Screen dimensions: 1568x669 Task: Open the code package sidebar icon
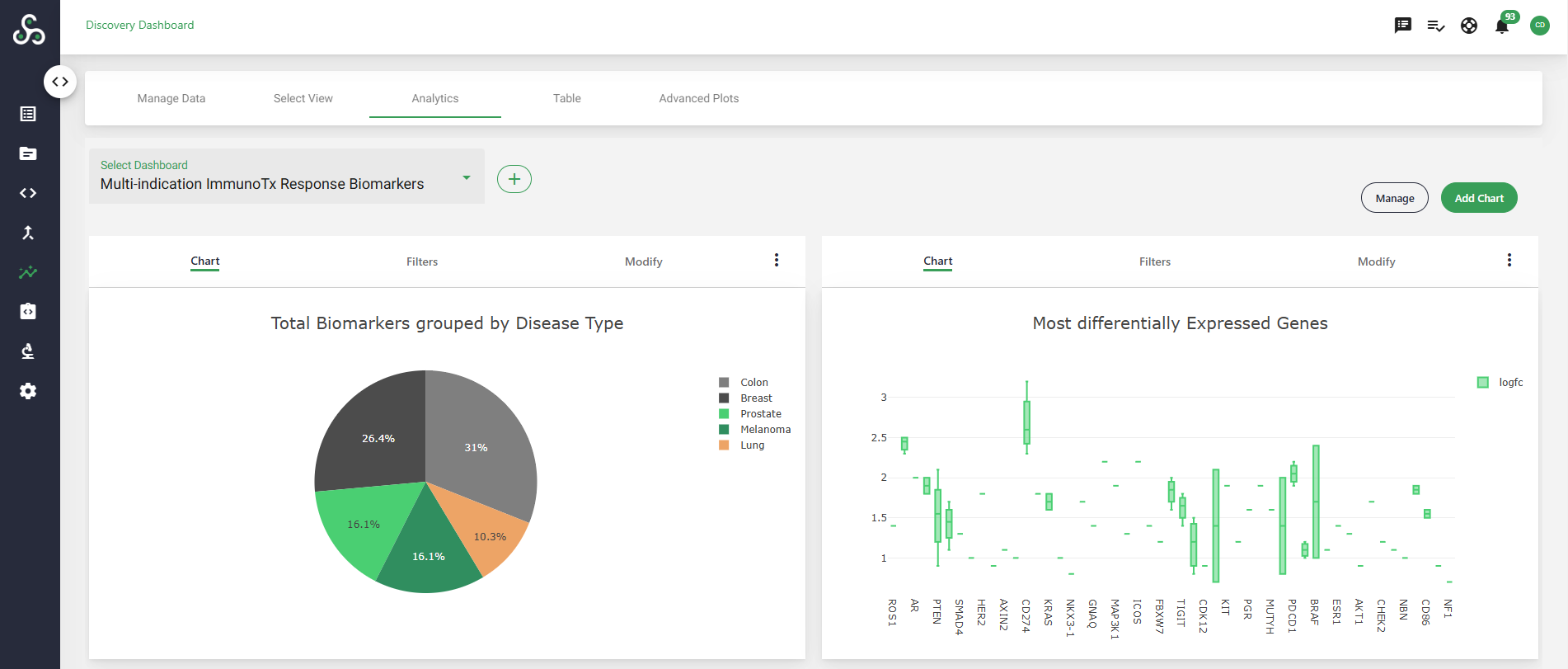pos(28,311)
